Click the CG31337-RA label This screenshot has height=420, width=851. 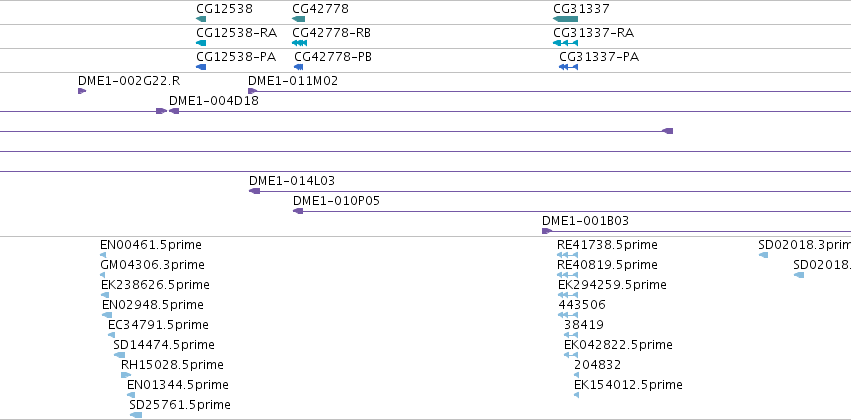pyautogui.click(x=594, y=33)
